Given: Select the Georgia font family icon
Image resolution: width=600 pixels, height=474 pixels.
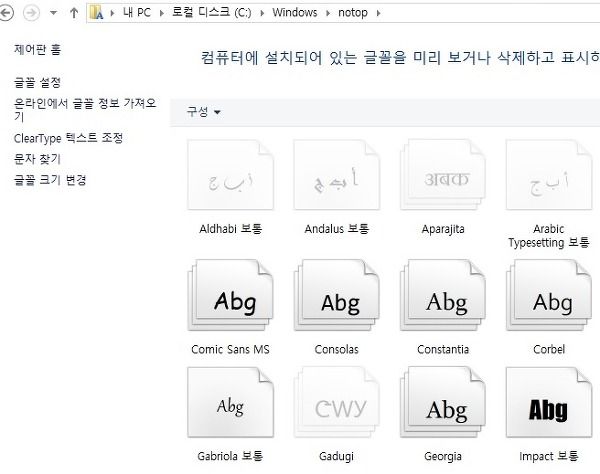Looking at the screenshot, I should pos(443,402).
